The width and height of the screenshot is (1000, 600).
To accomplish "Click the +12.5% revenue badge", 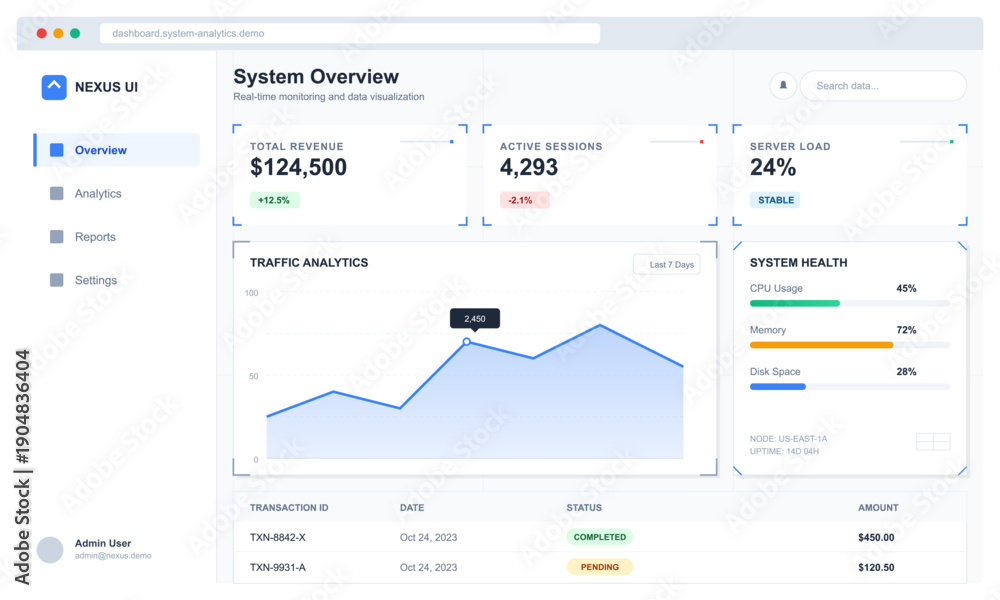I will (274, 200).
